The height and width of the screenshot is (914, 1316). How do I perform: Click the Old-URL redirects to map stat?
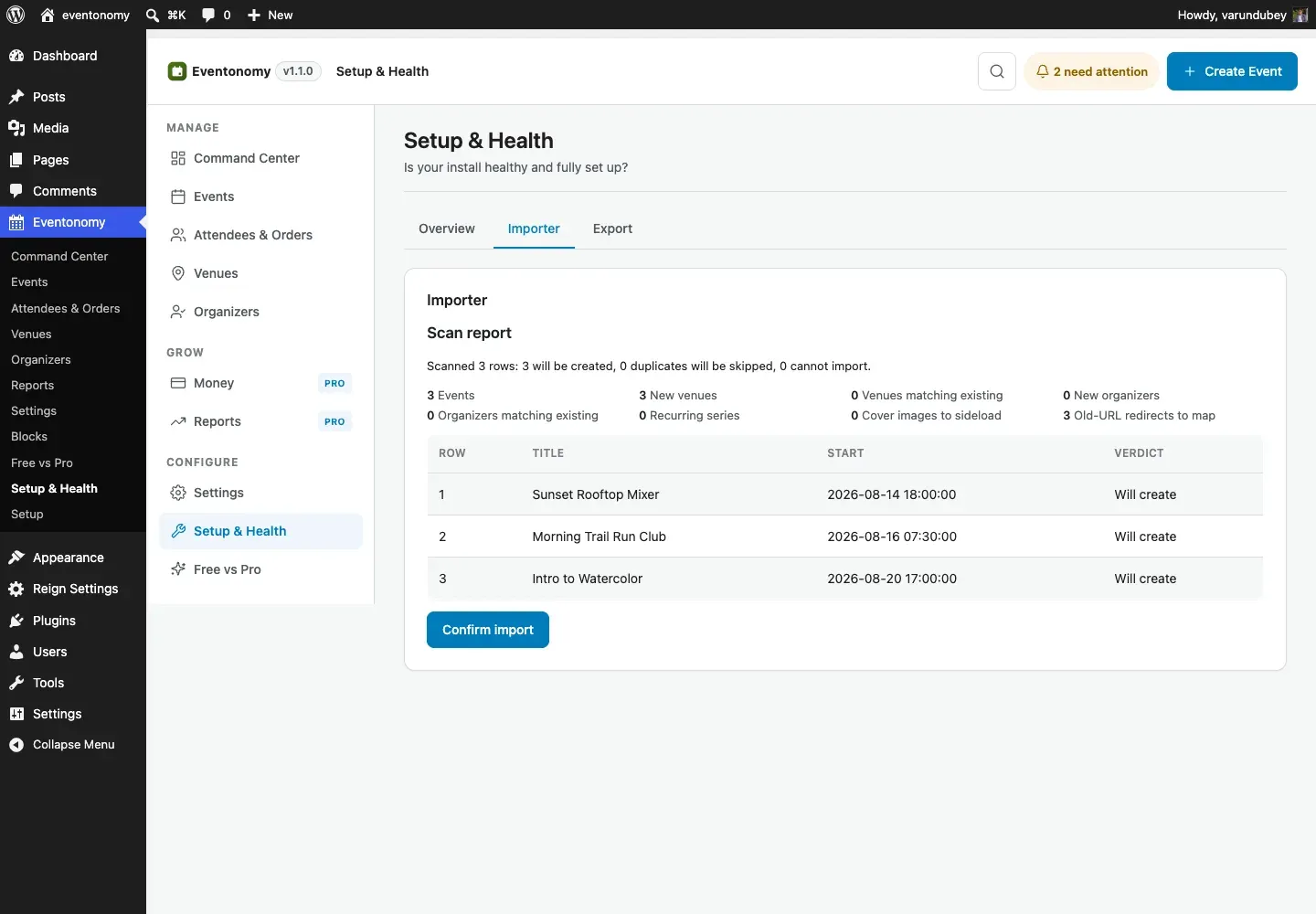point(1139,415)
